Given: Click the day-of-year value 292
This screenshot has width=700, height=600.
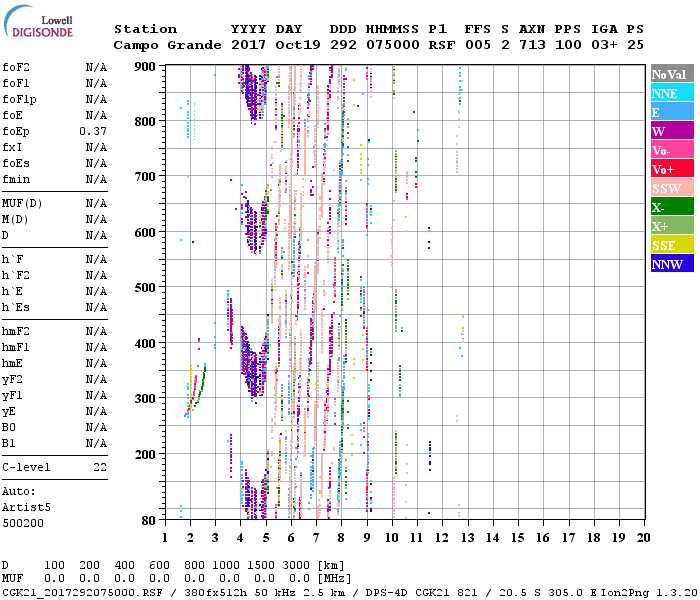Looking at the screenshot, I should [343, 45].
